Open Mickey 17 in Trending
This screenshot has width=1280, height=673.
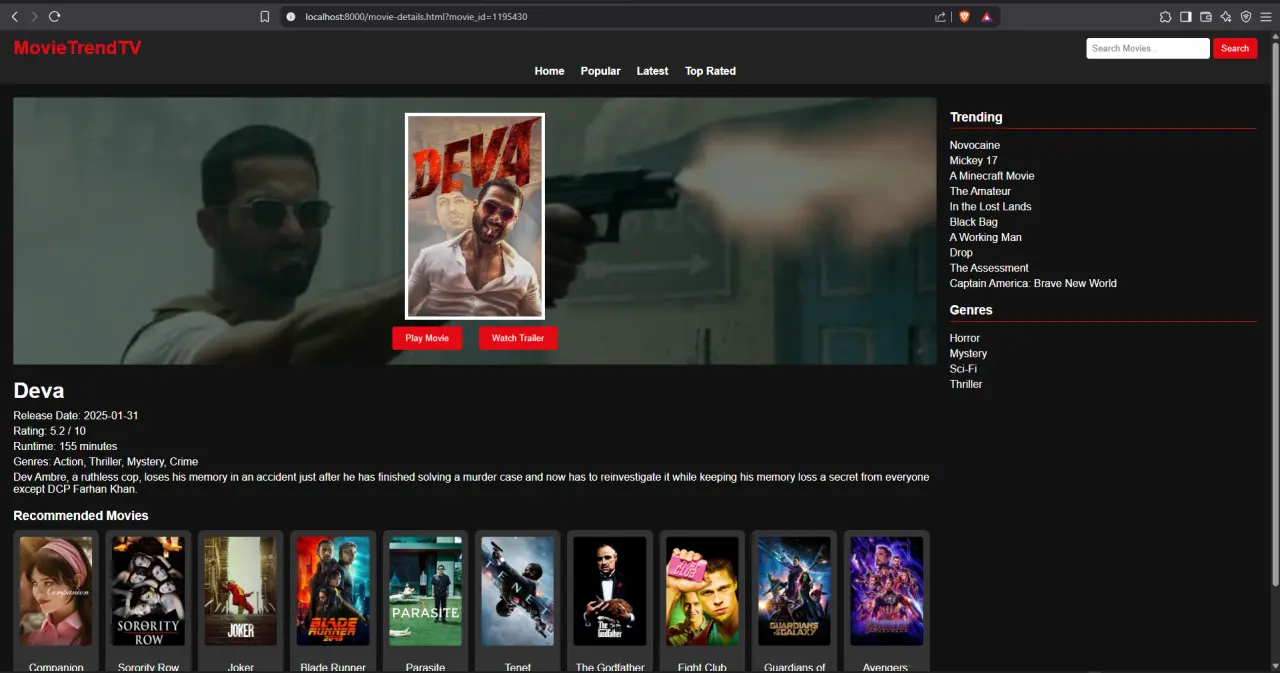pyautogui.click(x=973, y=160)
